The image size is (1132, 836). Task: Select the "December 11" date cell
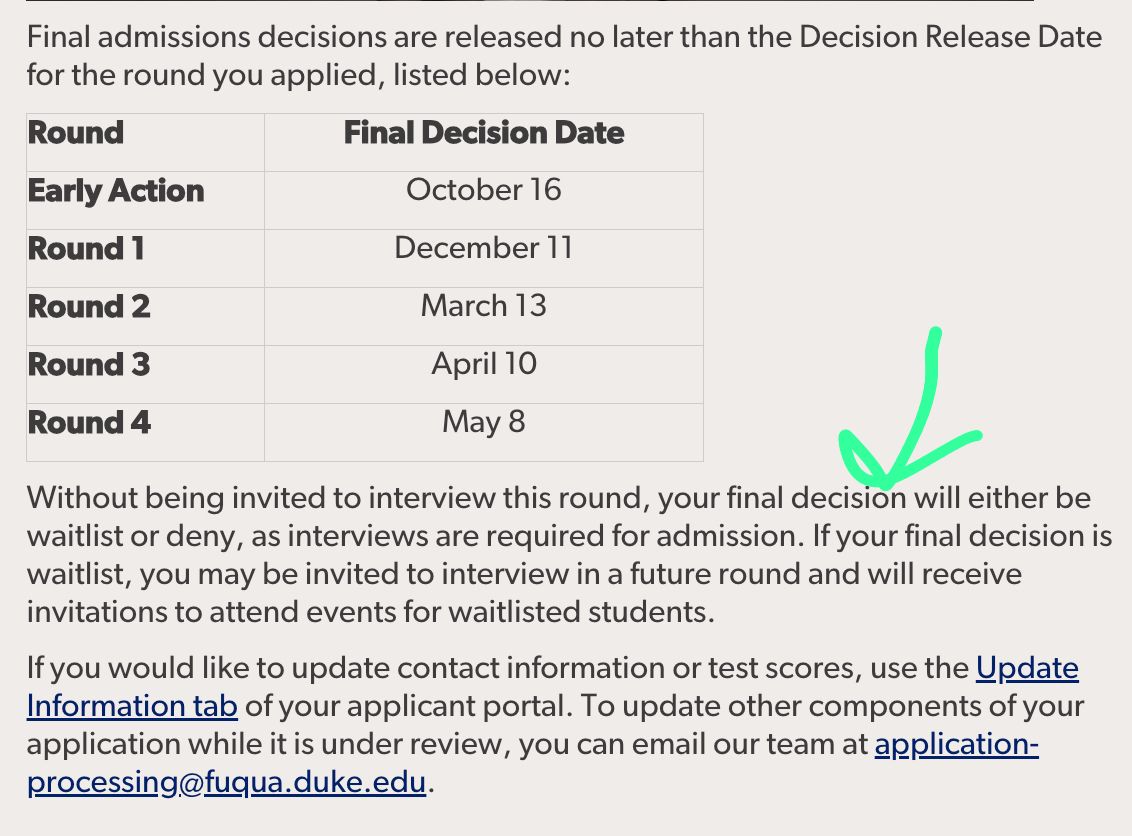click(x=484, y=248)
